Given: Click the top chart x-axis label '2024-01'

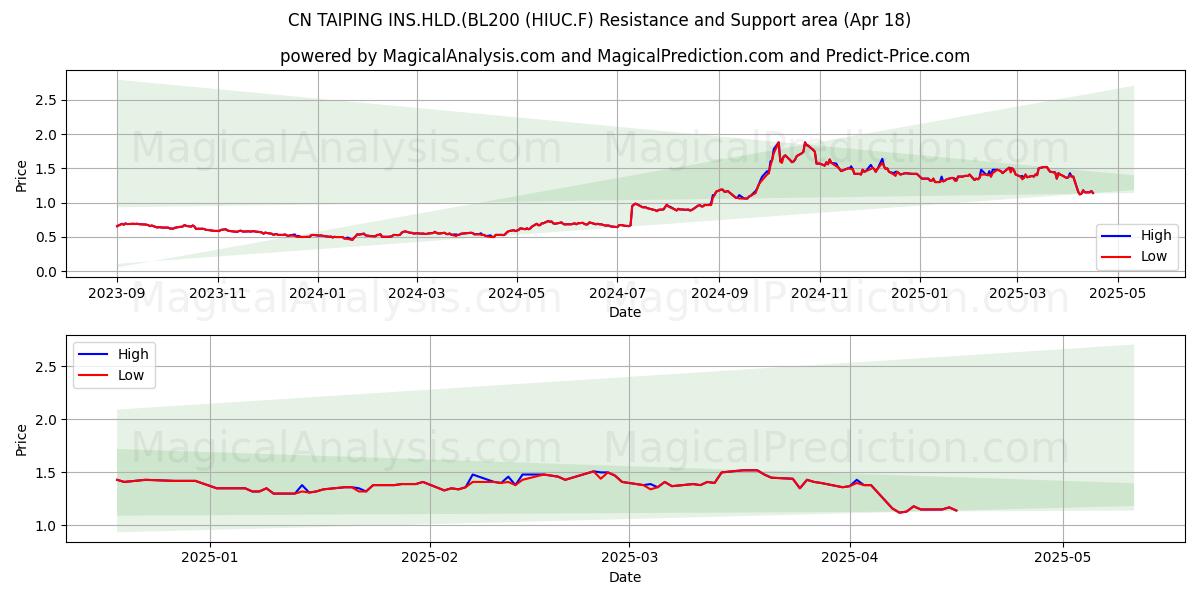Looking at the screenshot, I should click(318, 294).
